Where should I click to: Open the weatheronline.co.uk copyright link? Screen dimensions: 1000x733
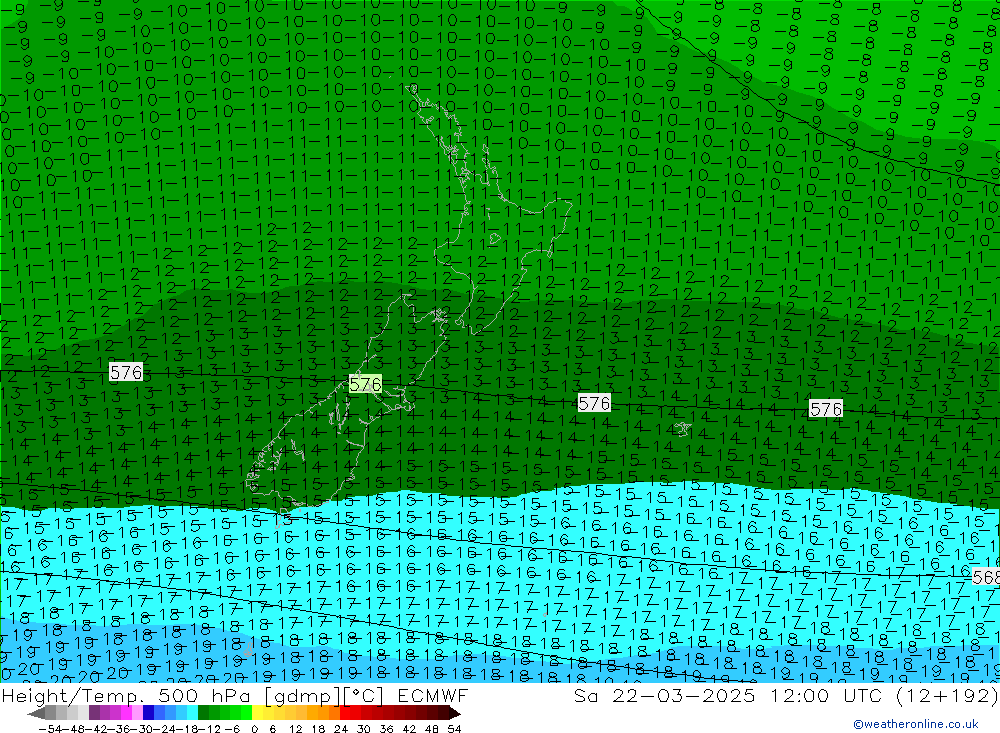click(916, 723)
